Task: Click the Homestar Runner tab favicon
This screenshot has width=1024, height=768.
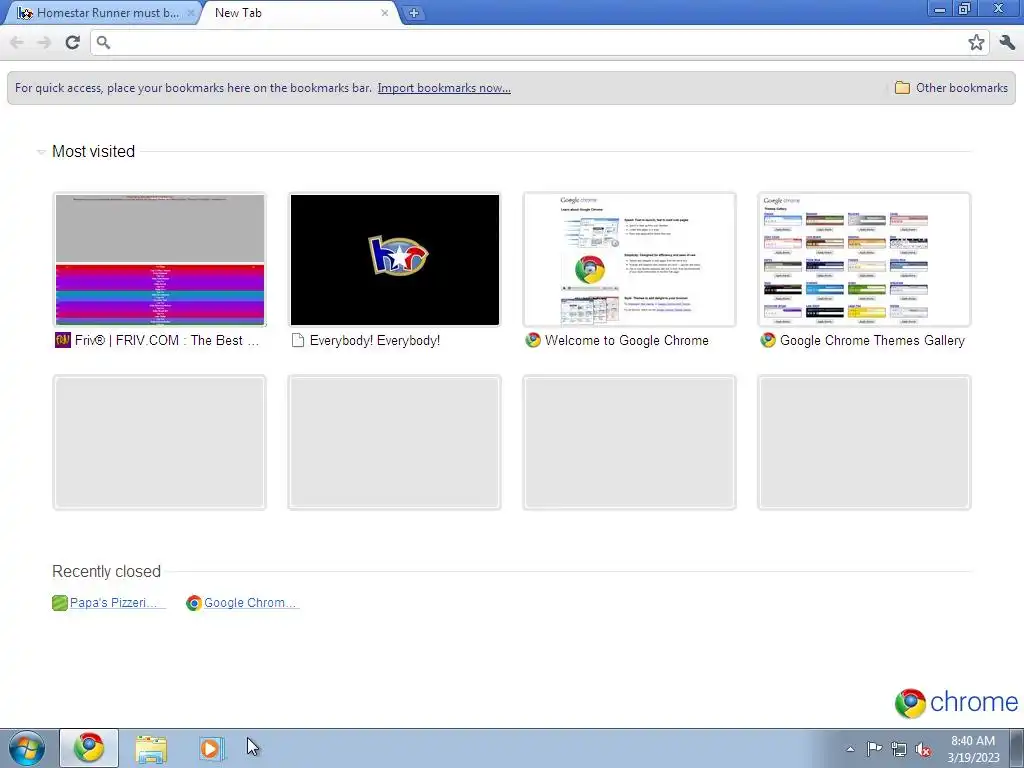Action: [25, 13]
